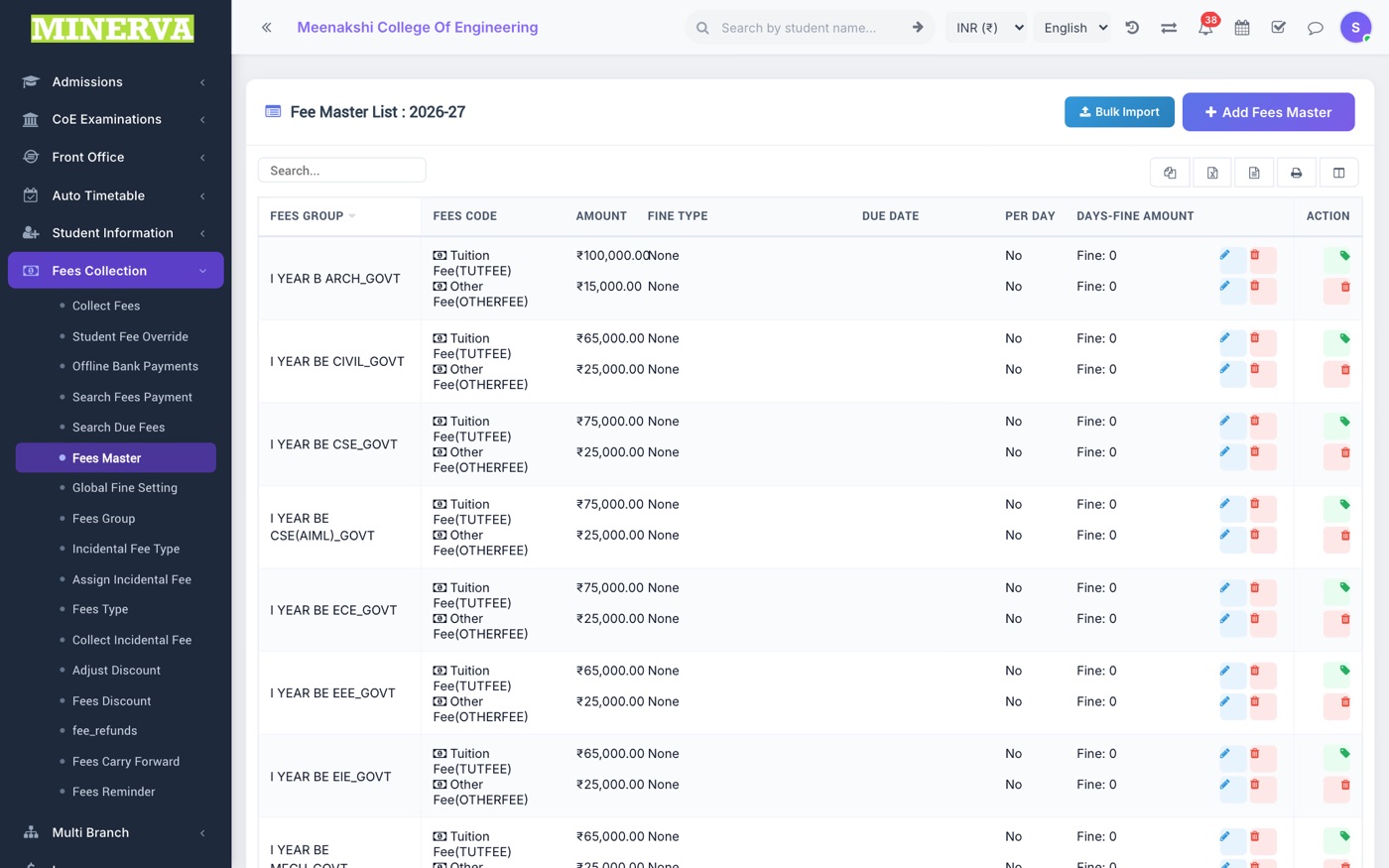Copy table using the copy icon
This screenshot has height=868, width=1389.
pyautogui.click(x=1171, y=173)
